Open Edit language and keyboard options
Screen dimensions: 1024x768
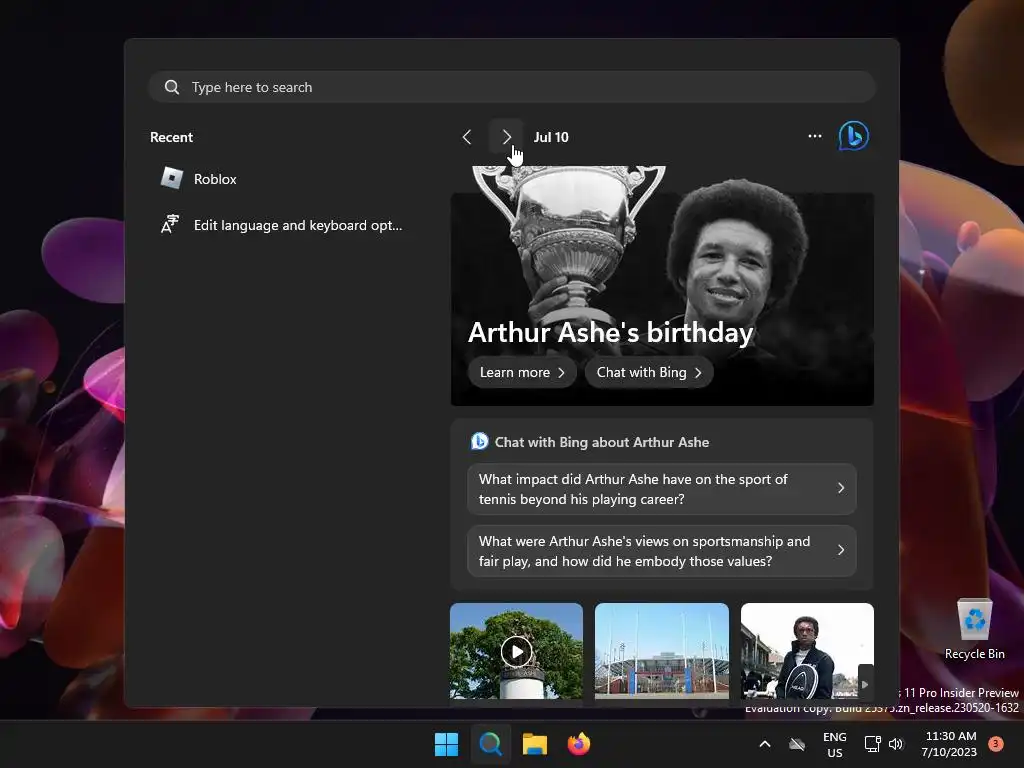pyautogui.click(x=281, y=225)
